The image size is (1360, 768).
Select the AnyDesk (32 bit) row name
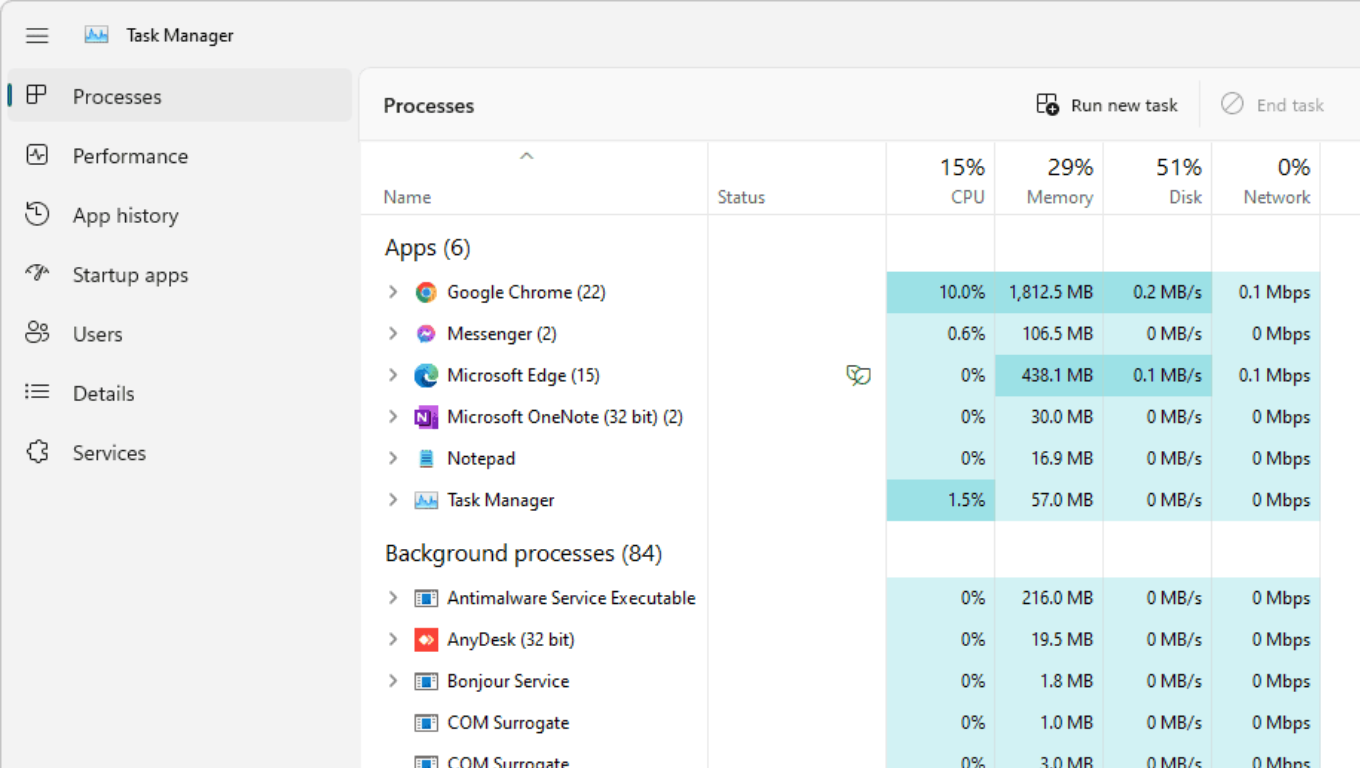click(x=511, y=639)
